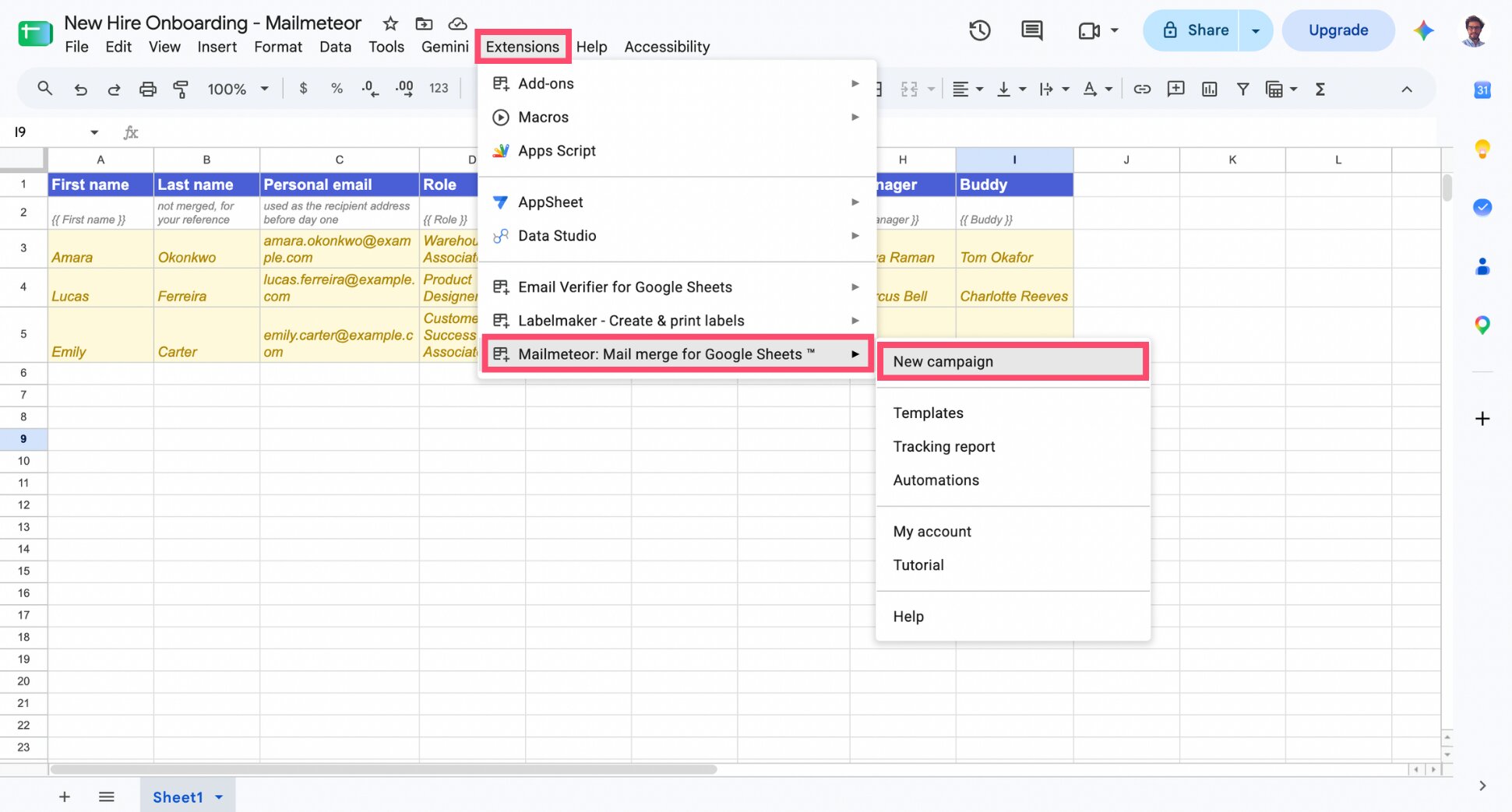Start a New campaign in Mailmeteor
The height and width of the screenshot is (812, 1512).
coord(1013,361)
